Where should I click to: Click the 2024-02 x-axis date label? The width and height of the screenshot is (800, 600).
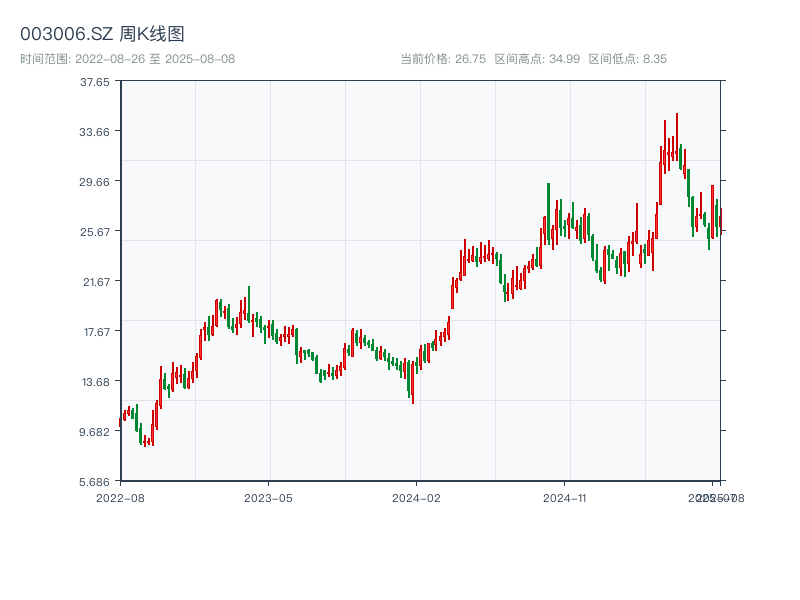pos(417,497)
